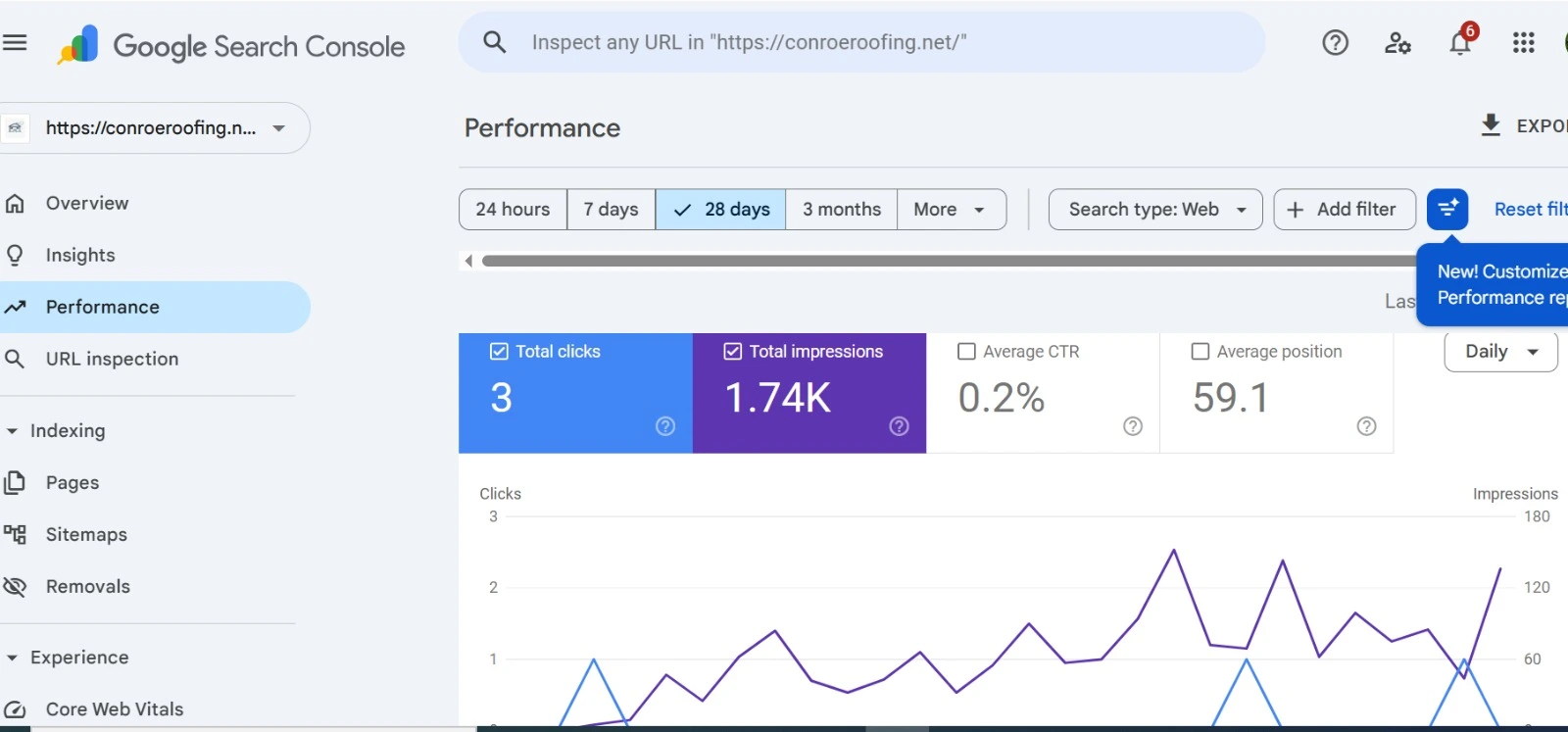Screen dimensions: 1568x732
Task: Check the Average CTR checkbox
Action: [966, 351]
